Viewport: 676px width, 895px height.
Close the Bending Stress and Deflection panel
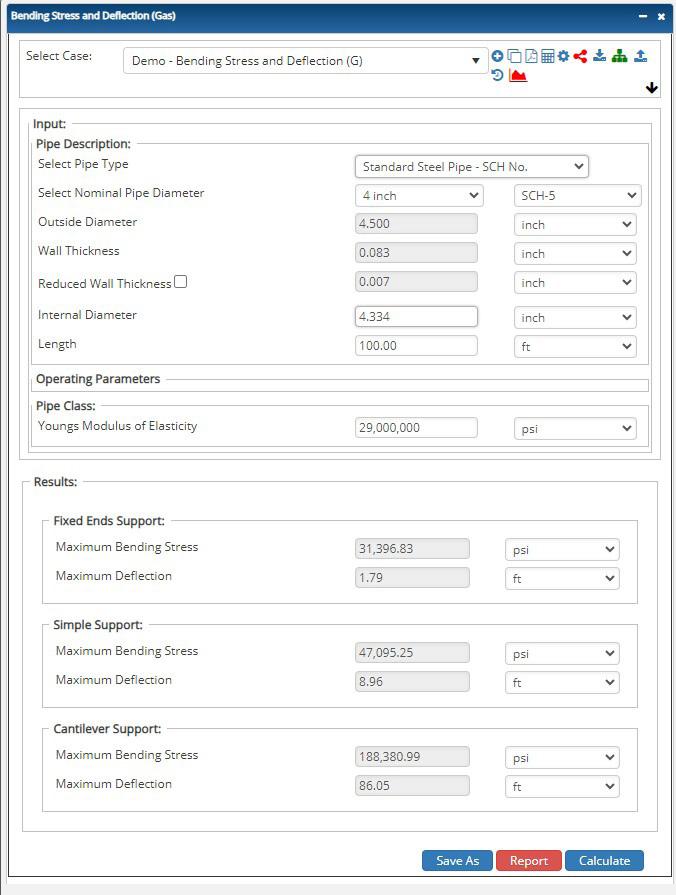click(x=661, y=17)
